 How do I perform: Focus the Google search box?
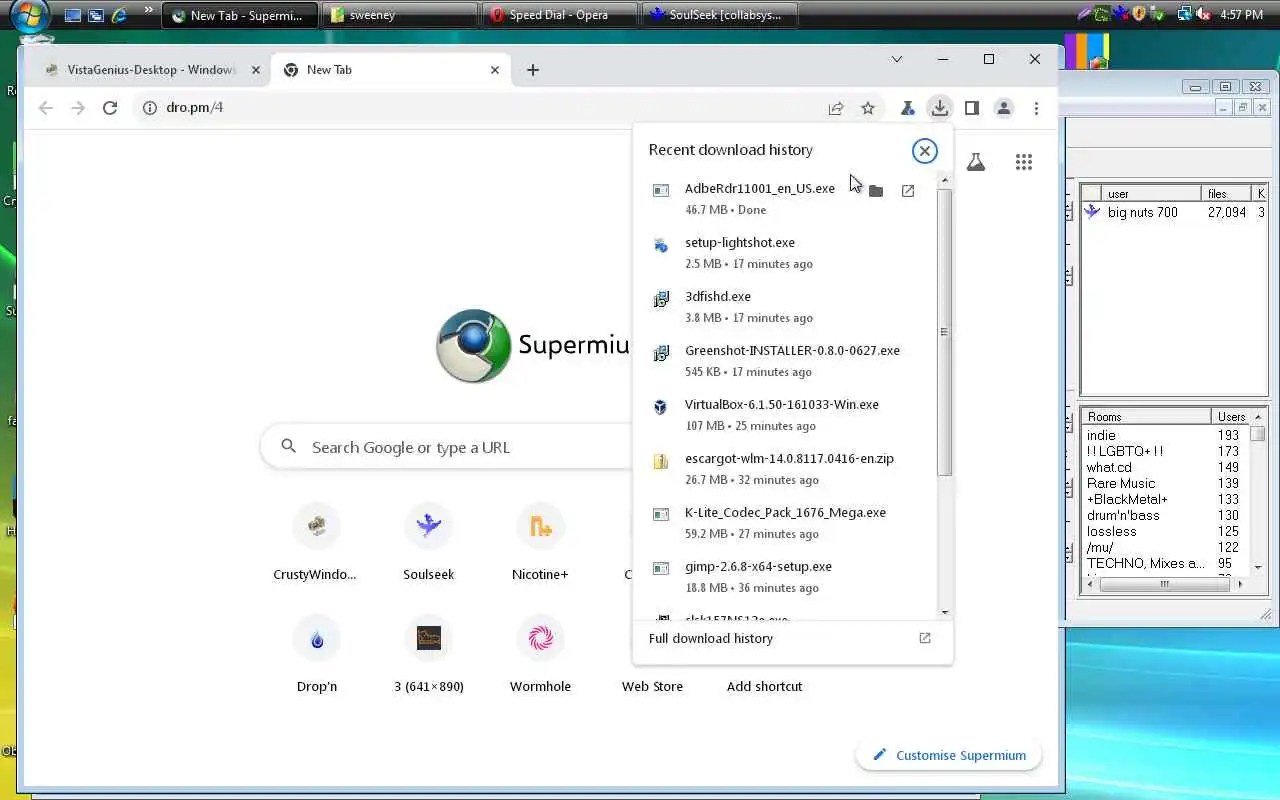point(445,447)
